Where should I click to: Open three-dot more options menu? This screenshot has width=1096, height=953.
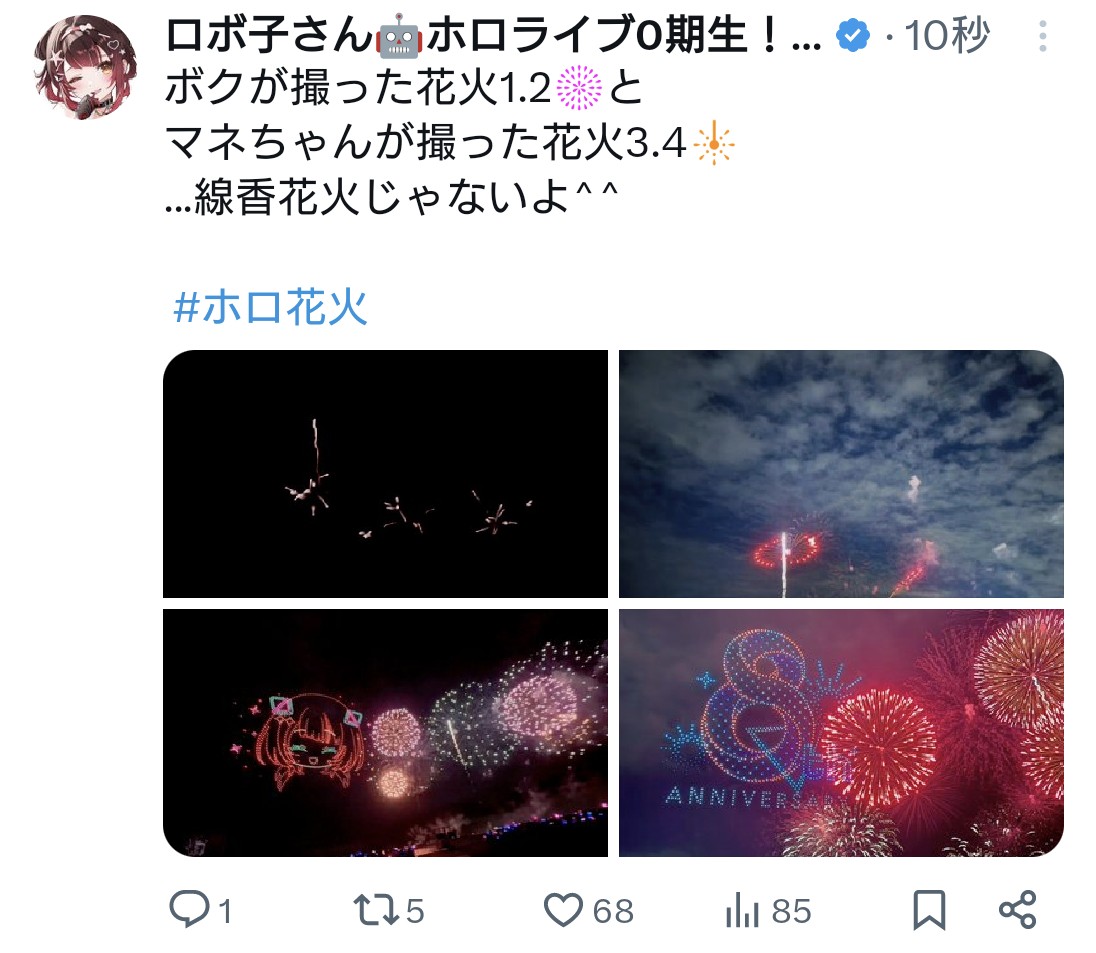click(1042, 36)
